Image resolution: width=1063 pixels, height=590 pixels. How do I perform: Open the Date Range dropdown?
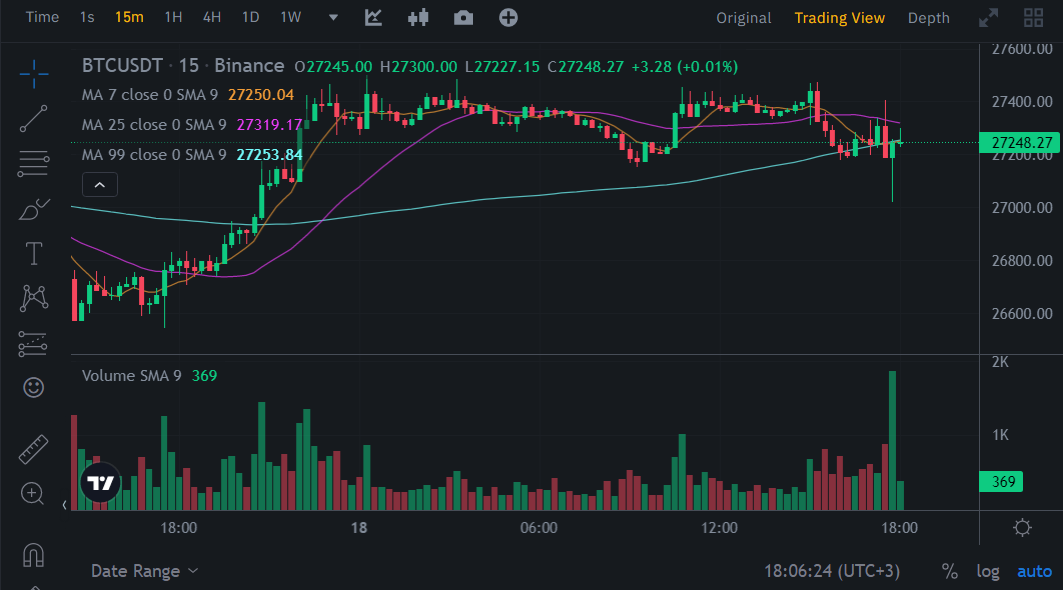tap(144, 571)
